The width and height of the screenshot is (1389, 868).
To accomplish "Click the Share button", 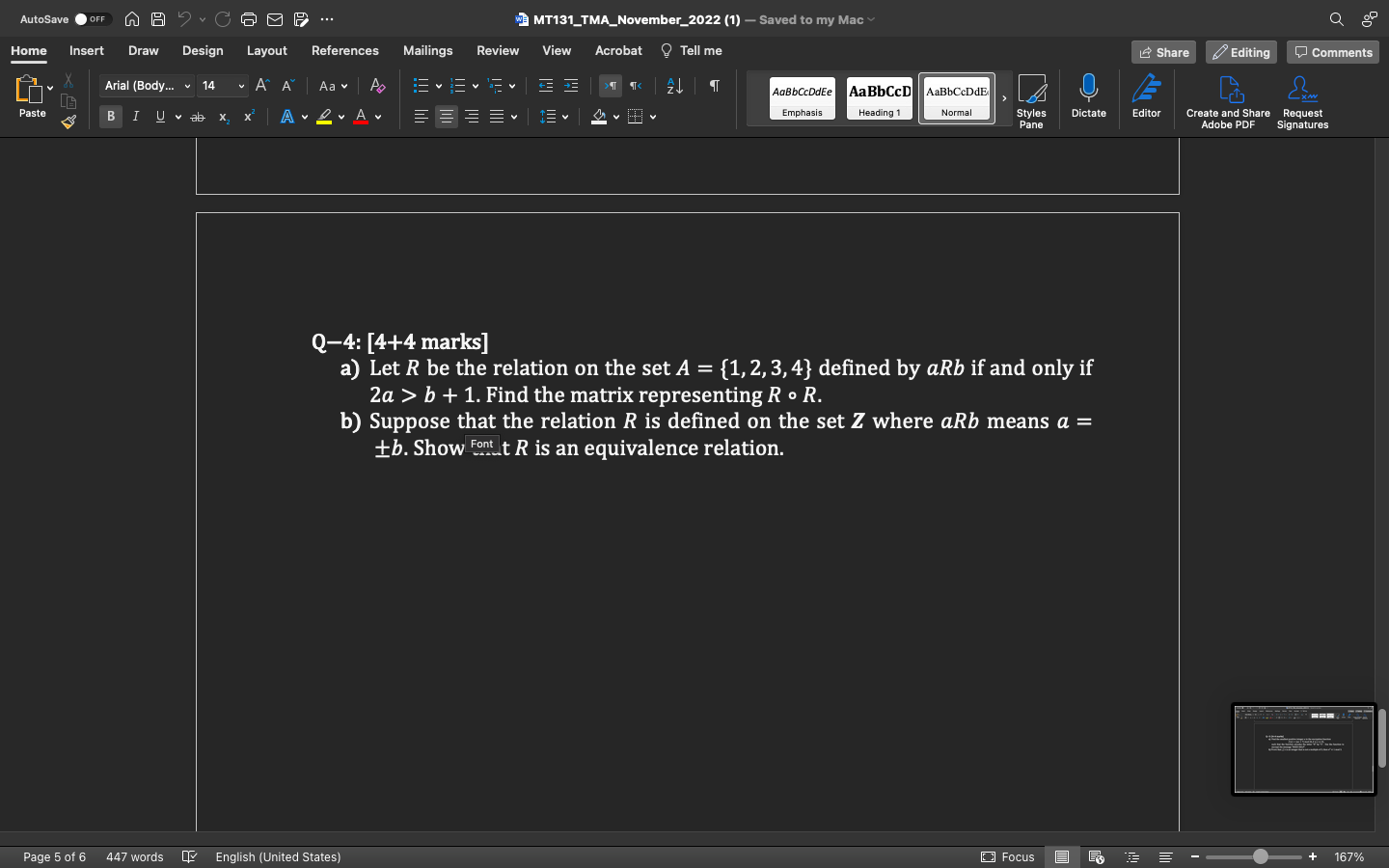I will 1163,52.
